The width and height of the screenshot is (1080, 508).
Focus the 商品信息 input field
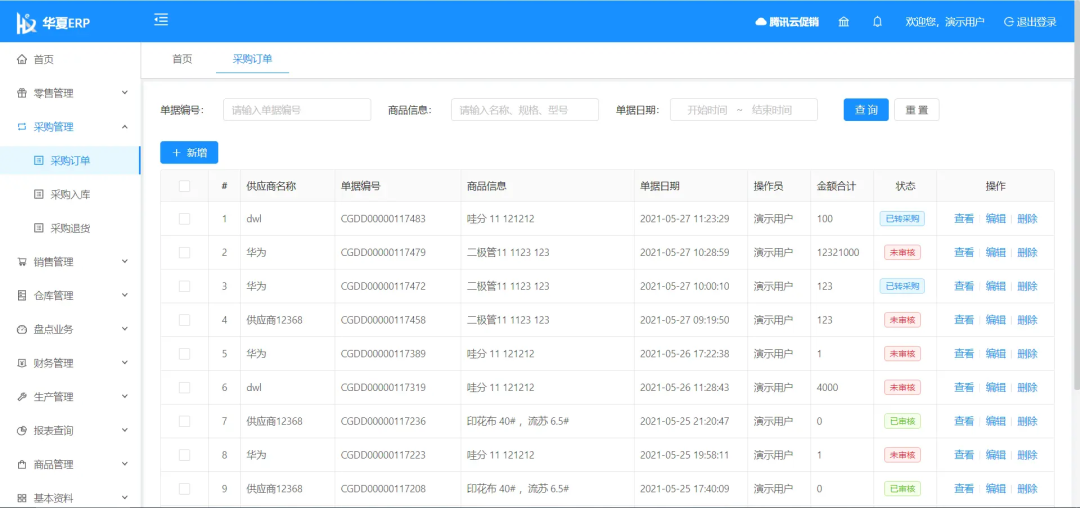click(x=525, y=109)
